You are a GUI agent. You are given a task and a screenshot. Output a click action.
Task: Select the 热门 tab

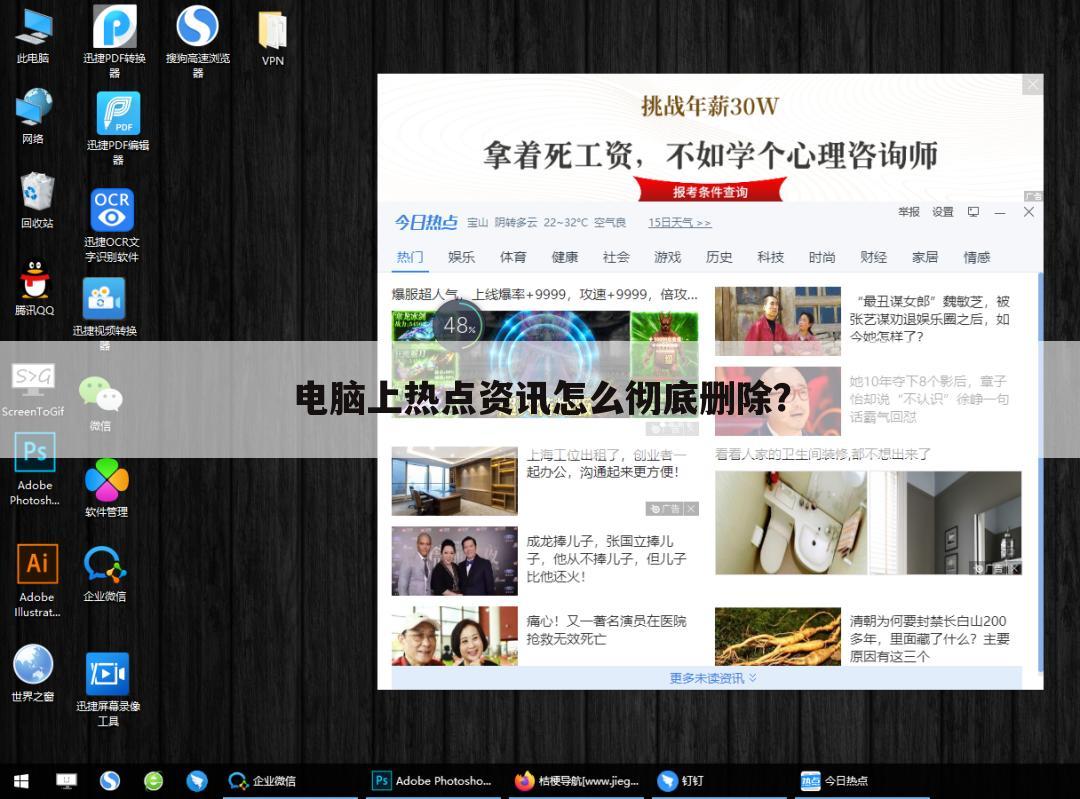410,257
